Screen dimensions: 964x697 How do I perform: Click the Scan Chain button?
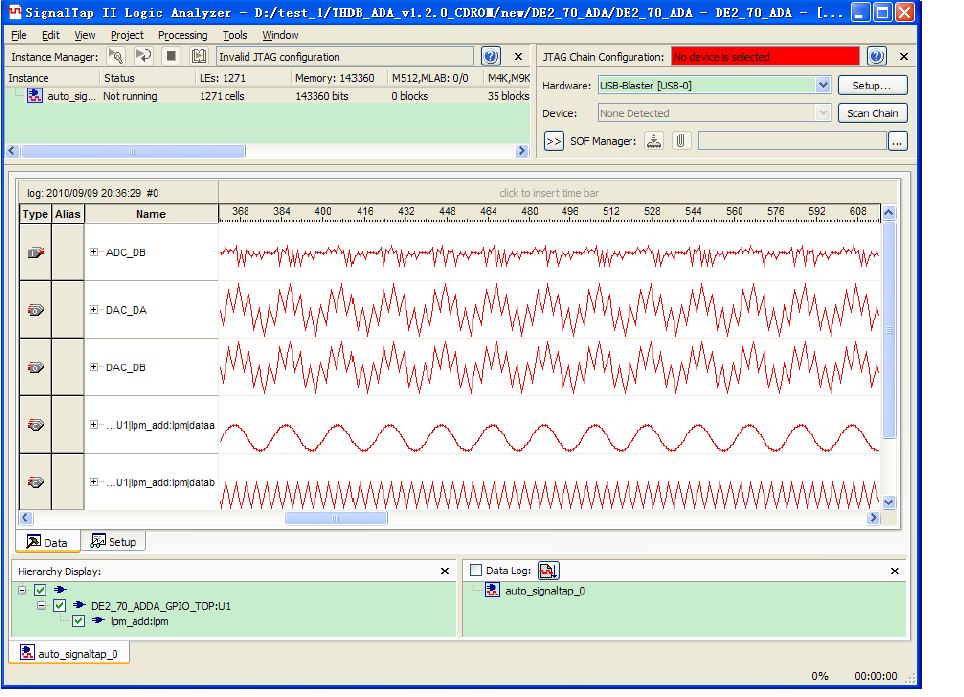pos(872,114)
